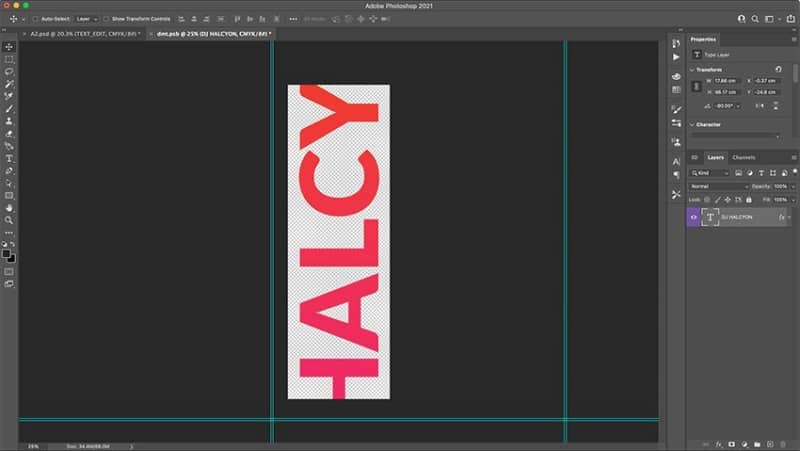
Task: Pick the Hand tool
Action: pos(9,208)
